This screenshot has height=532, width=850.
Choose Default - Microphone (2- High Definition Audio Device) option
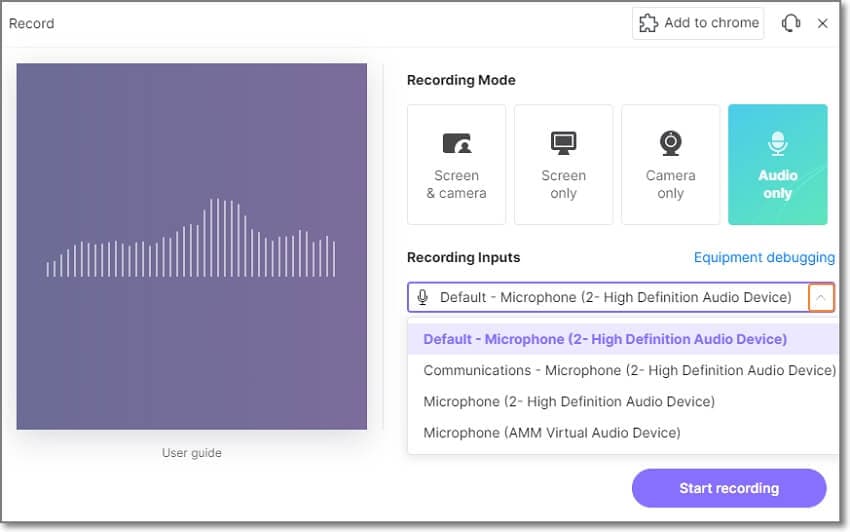622,339
